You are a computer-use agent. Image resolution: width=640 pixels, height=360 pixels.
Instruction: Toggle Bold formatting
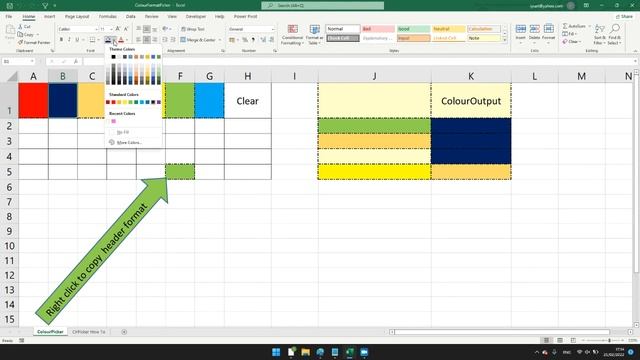tap(61, 40)
